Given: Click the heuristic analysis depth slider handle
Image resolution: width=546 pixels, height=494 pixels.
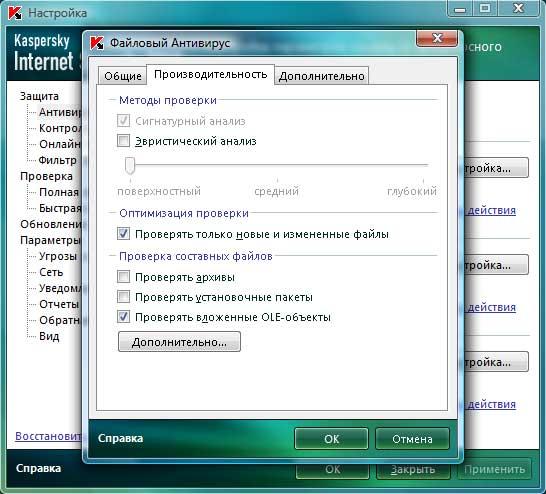Looking at the screenshot, I should [x=130, y=165].
